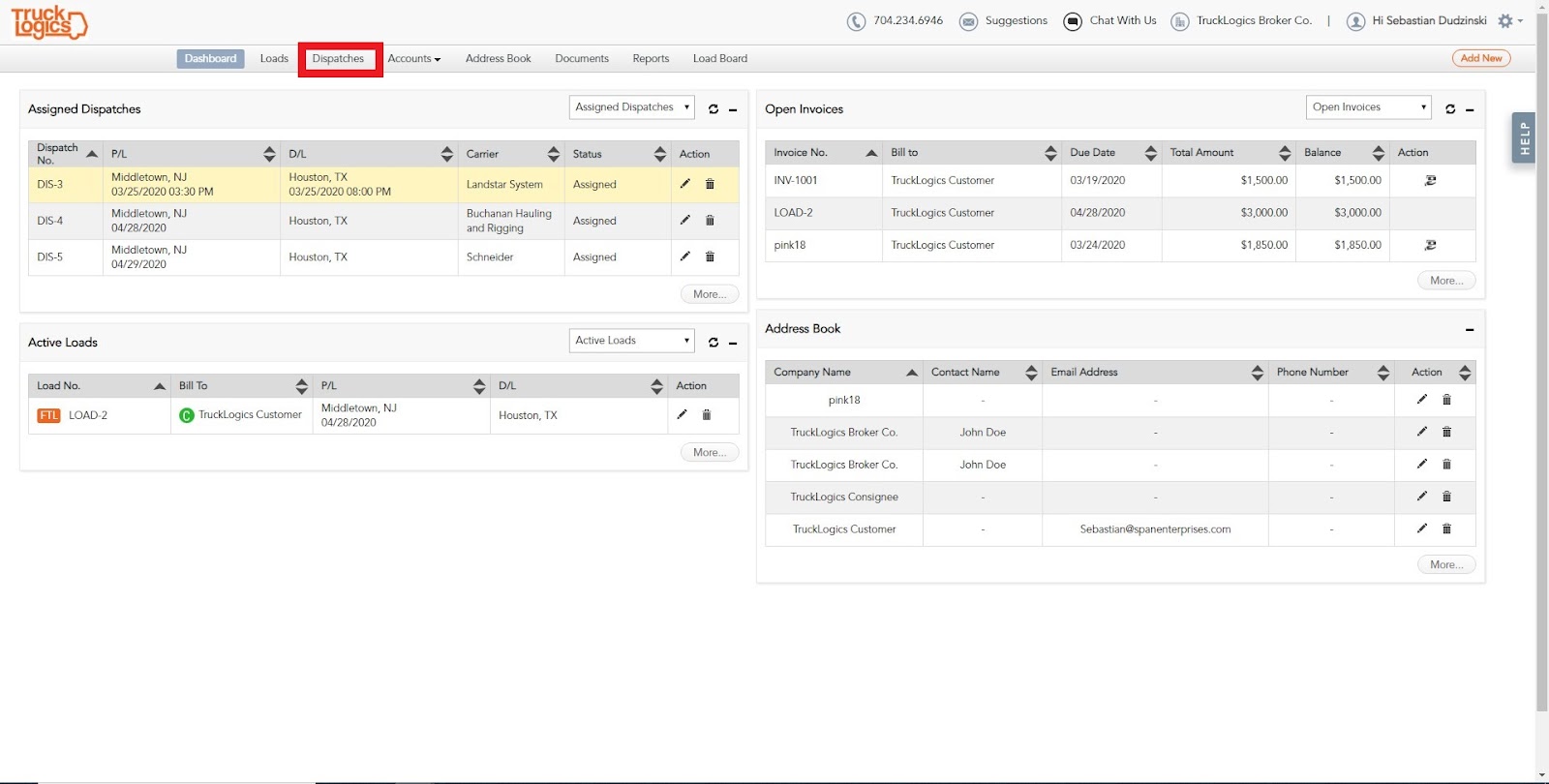Viewport: 1549px width, 784px height.
Task: Open the Load Board tab
Action: click(x=720, y=59)
